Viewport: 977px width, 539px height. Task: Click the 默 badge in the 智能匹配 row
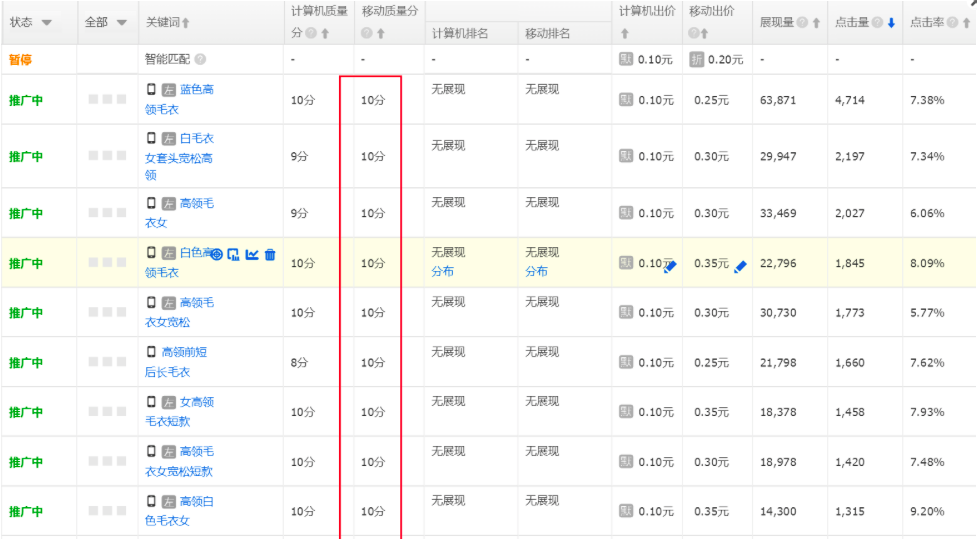click(626, 60)
